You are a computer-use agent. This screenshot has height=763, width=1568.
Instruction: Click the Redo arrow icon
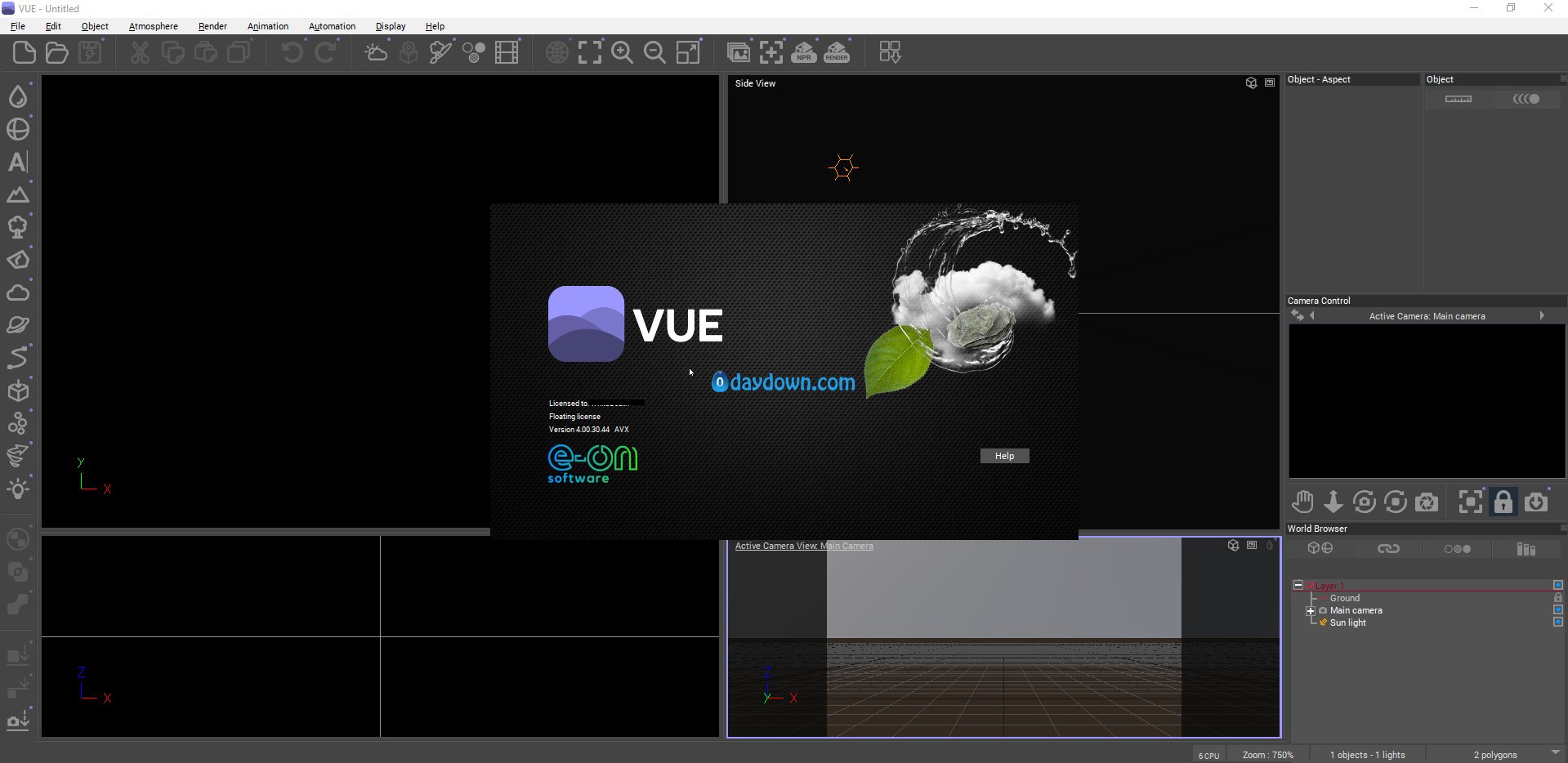325,53
